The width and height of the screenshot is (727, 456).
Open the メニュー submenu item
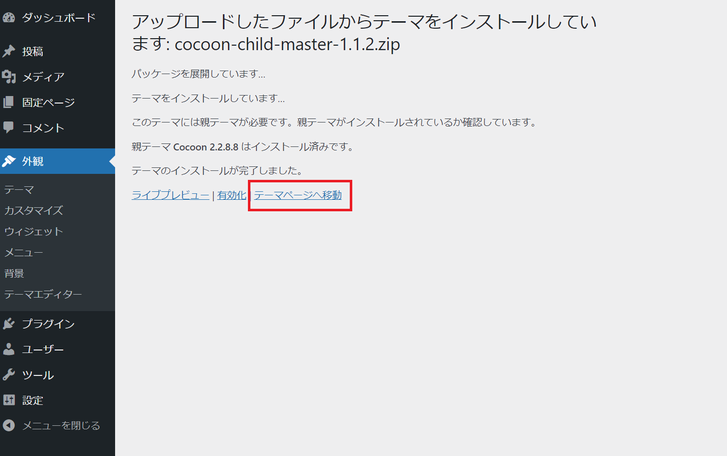pyautogui.click(x=23, y=252)
